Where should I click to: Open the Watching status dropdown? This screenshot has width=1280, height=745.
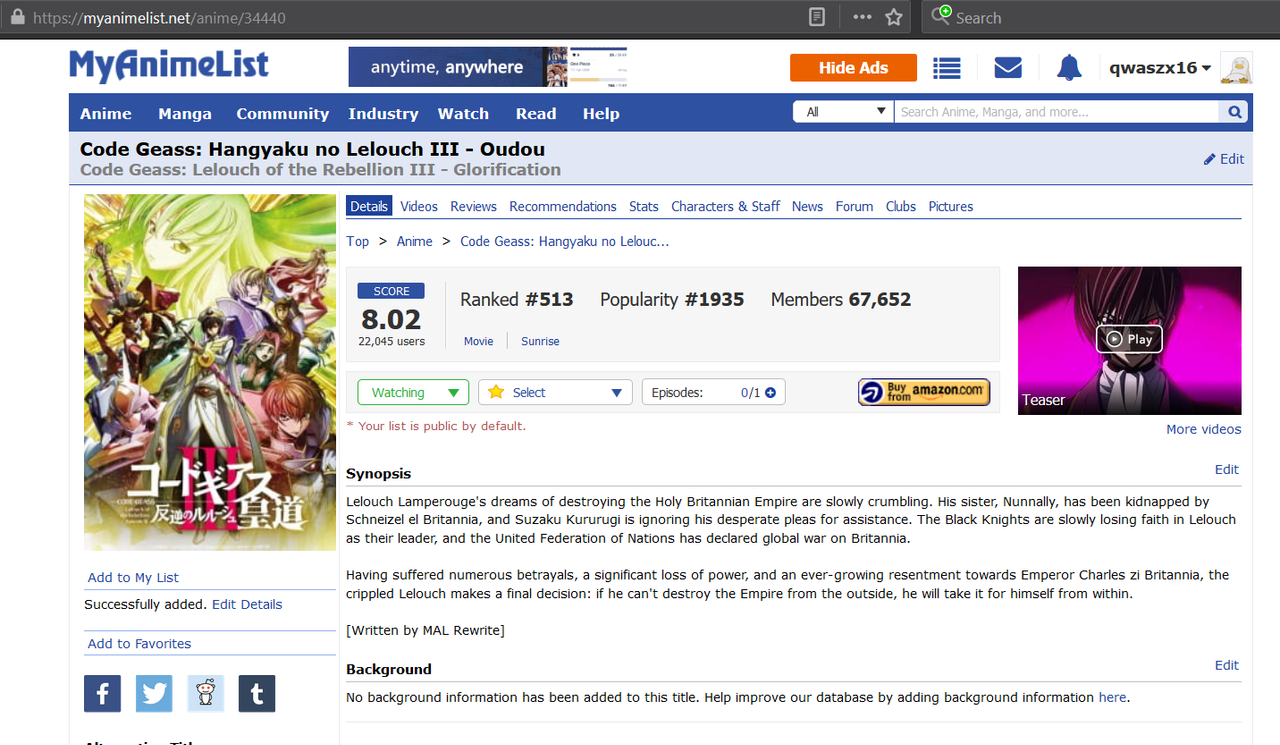point(413,392)
